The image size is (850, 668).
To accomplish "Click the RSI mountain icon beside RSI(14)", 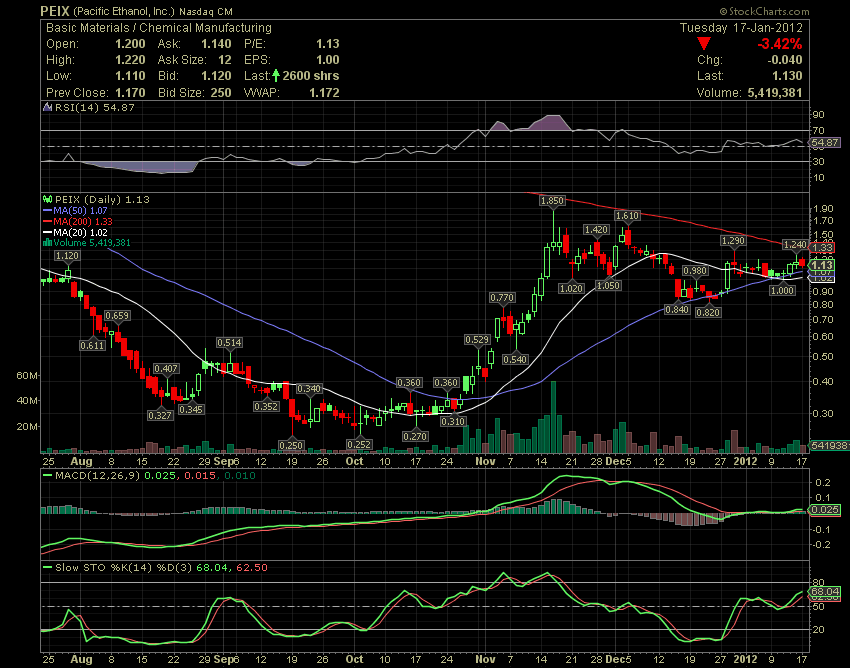I will [48, 107].
